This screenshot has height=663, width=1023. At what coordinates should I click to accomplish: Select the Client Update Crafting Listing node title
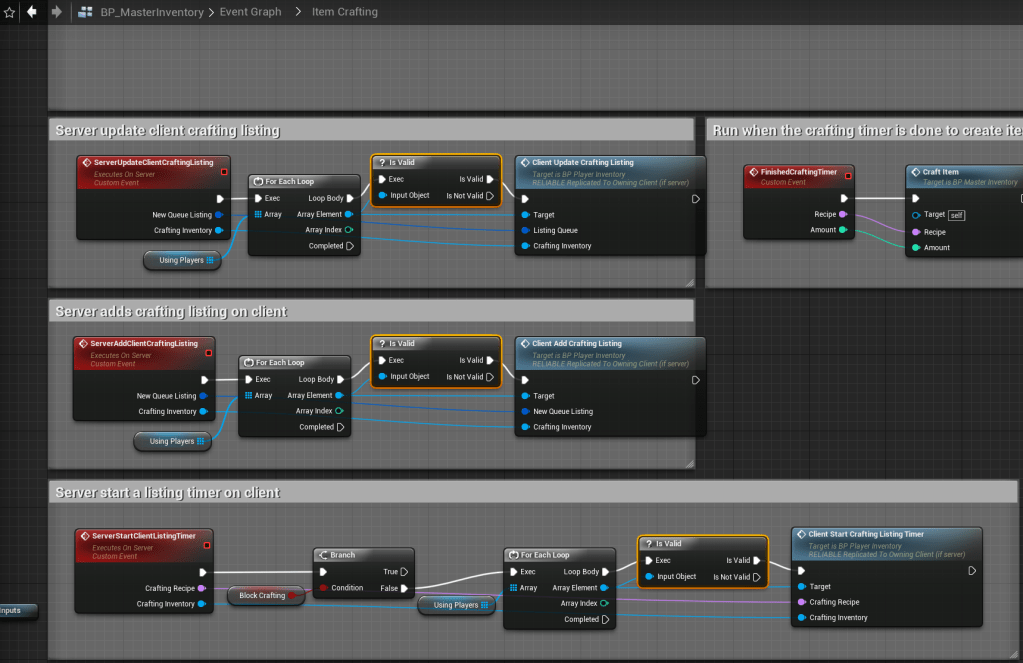pyautogui.click(x=582, y=162)
